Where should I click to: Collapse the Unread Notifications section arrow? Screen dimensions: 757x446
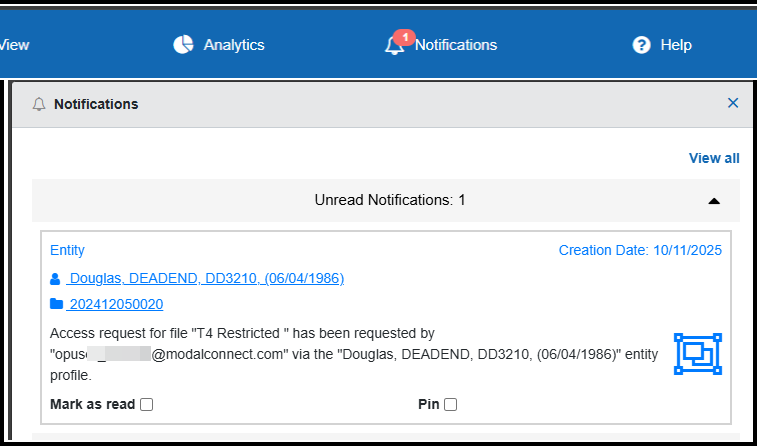713,201
